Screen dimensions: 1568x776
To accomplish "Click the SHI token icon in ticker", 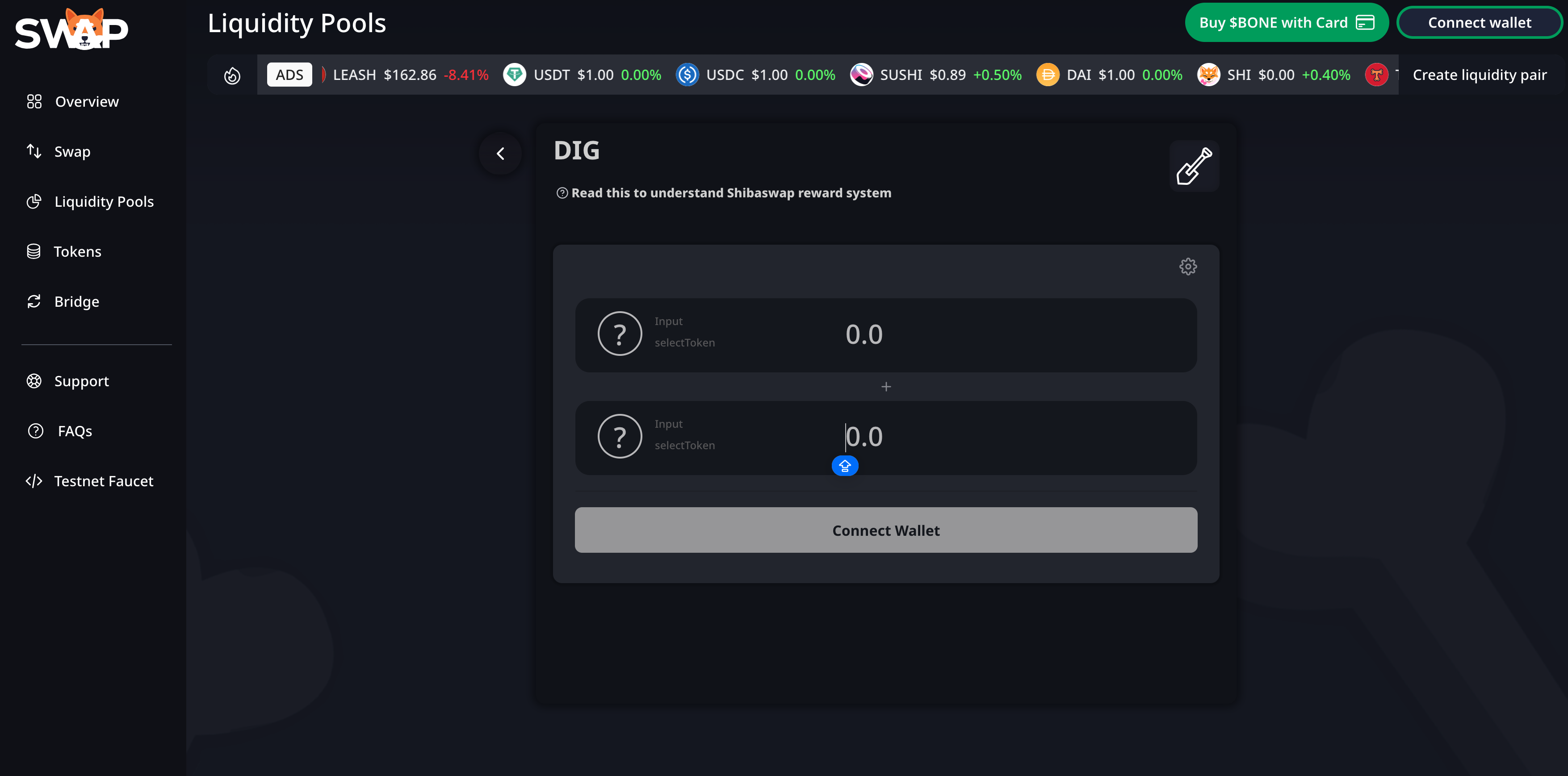I will (x=1208, y=75).
